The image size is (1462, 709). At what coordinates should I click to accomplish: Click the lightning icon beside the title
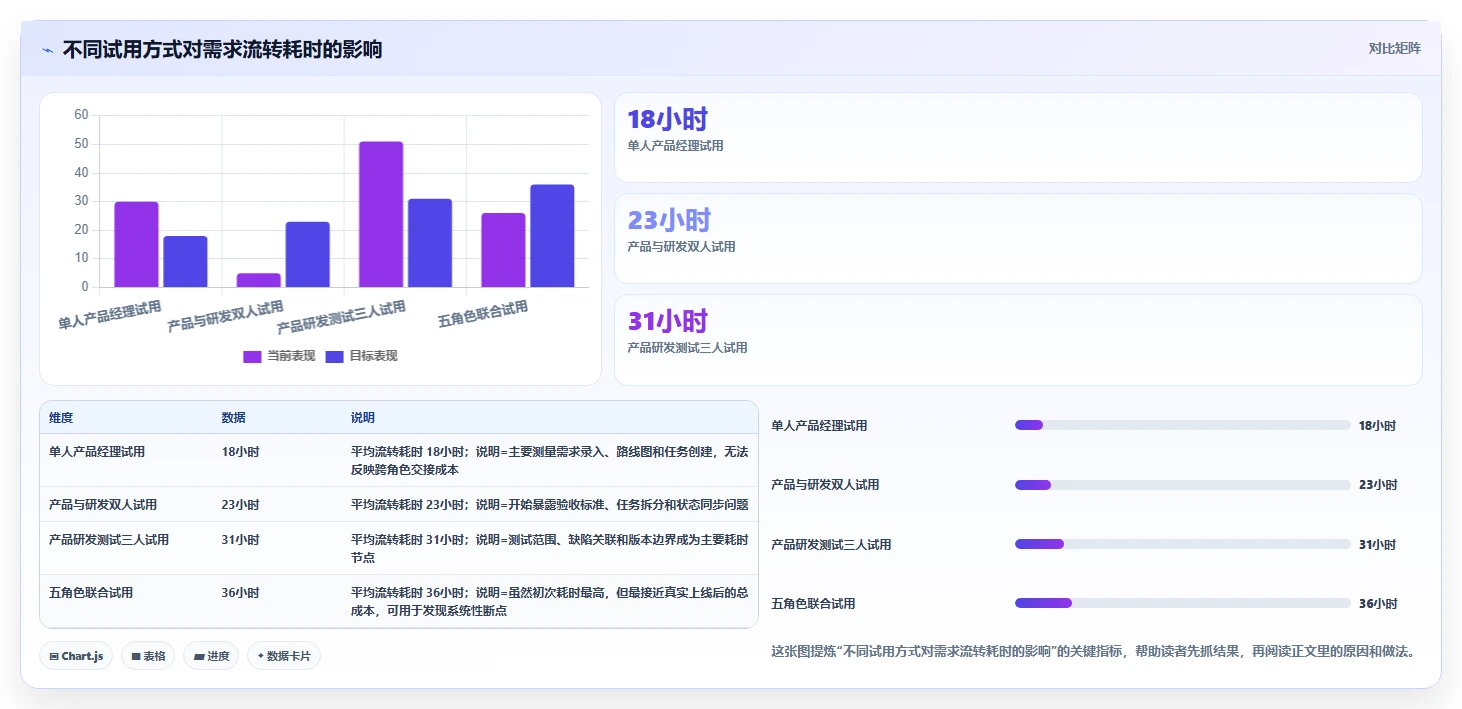(47, 50)
